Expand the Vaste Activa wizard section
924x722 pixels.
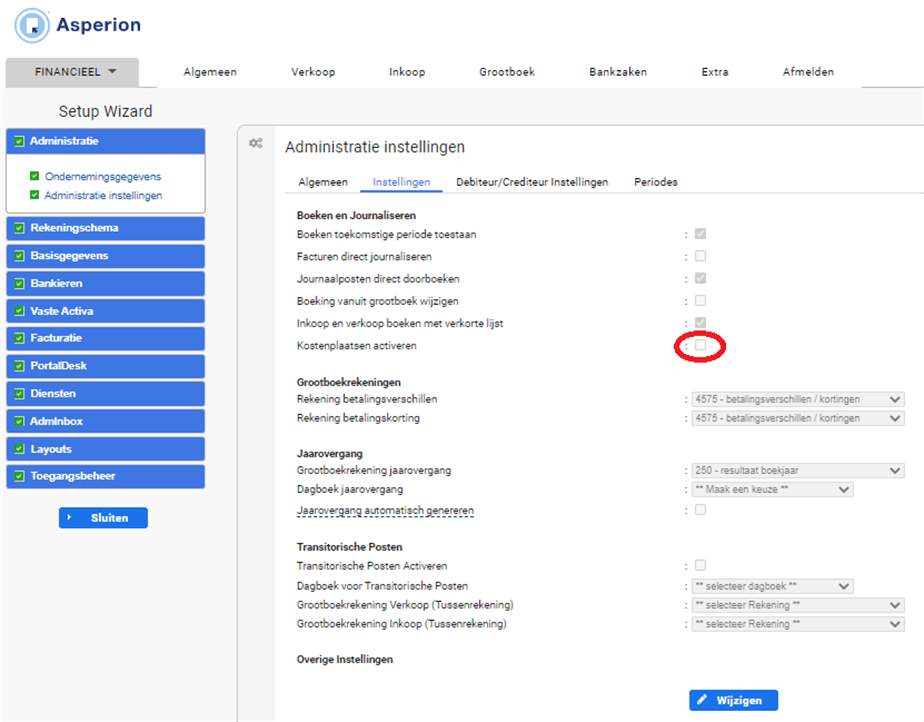click(105, 311)
